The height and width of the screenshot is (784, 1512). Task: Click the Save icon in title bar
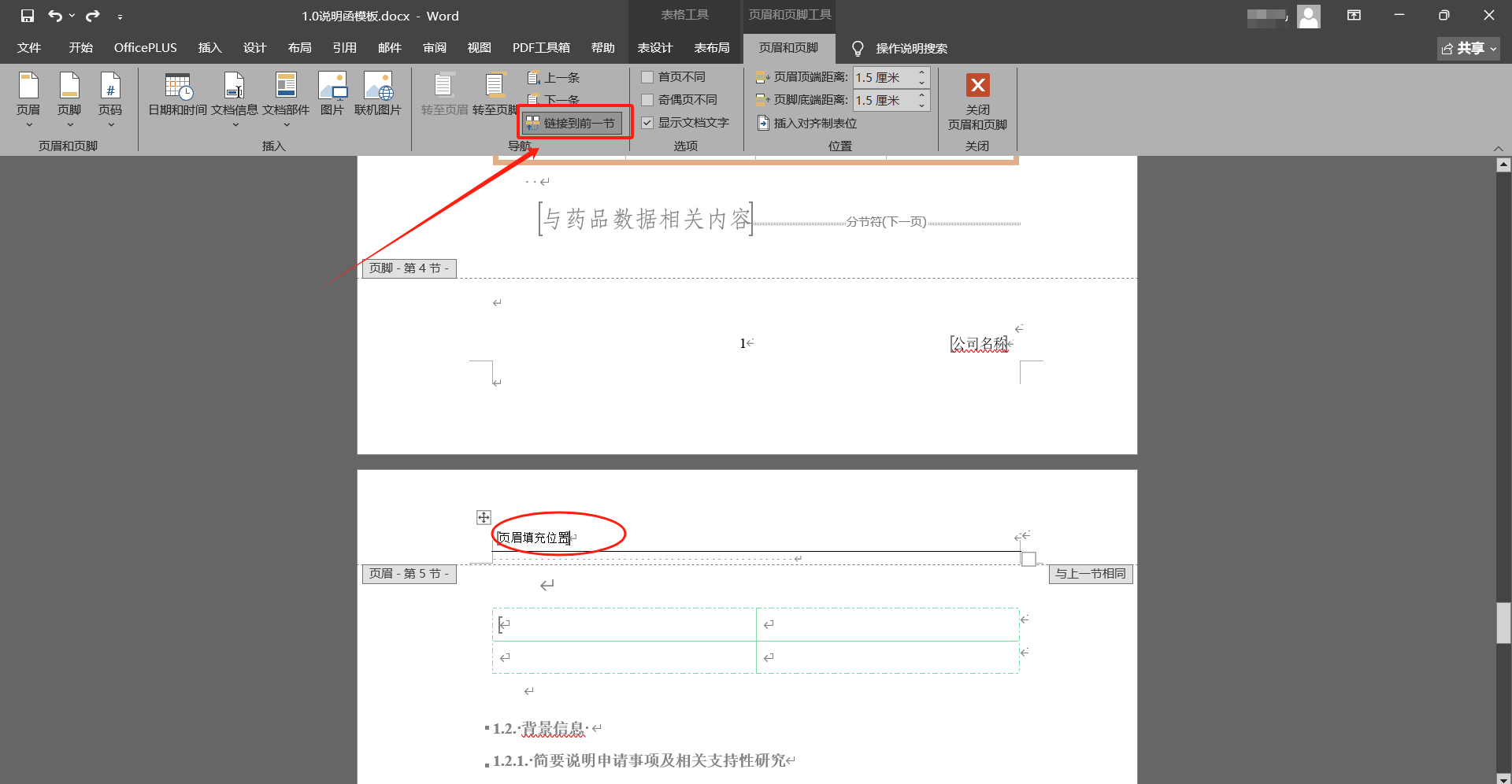click(x=28, y=16)
